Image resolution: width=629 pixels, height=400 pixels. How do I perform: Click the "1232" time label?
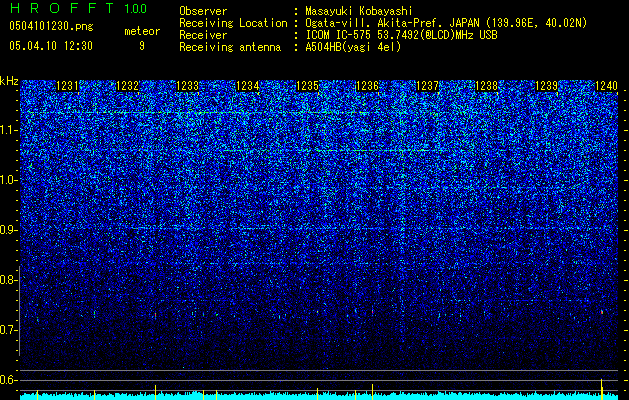coord(127,86)
